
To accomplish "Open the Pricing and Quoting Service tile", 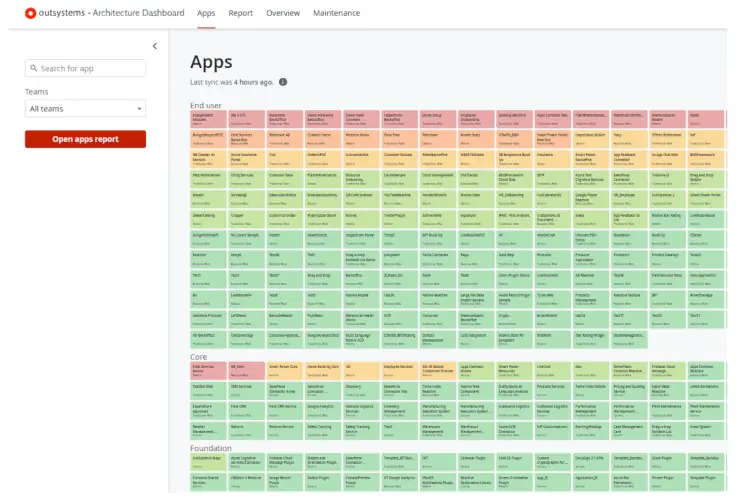I will [629, 391].
